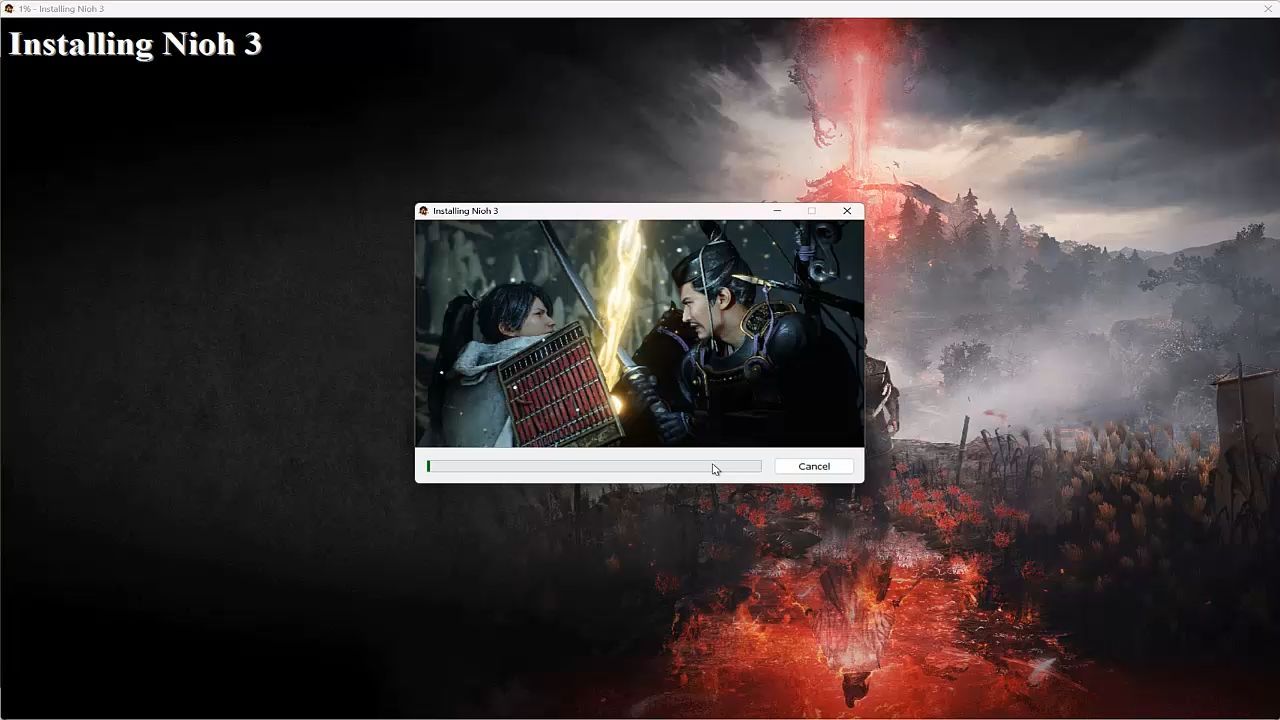The height and width of the screenshot is (720, 1280).
Task: Click the main window's top-left app icon
Action: [x=9, y=9]
